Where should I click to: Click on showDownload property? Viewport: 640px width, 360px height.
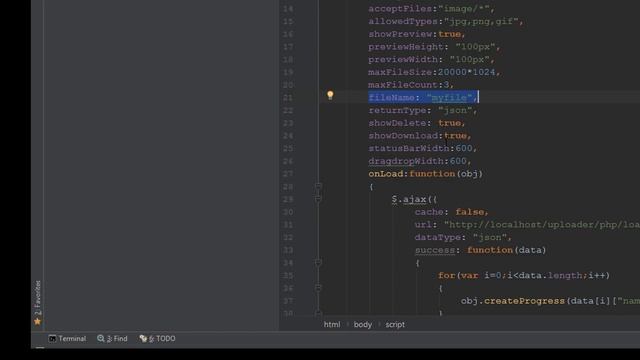click(403, 136)
